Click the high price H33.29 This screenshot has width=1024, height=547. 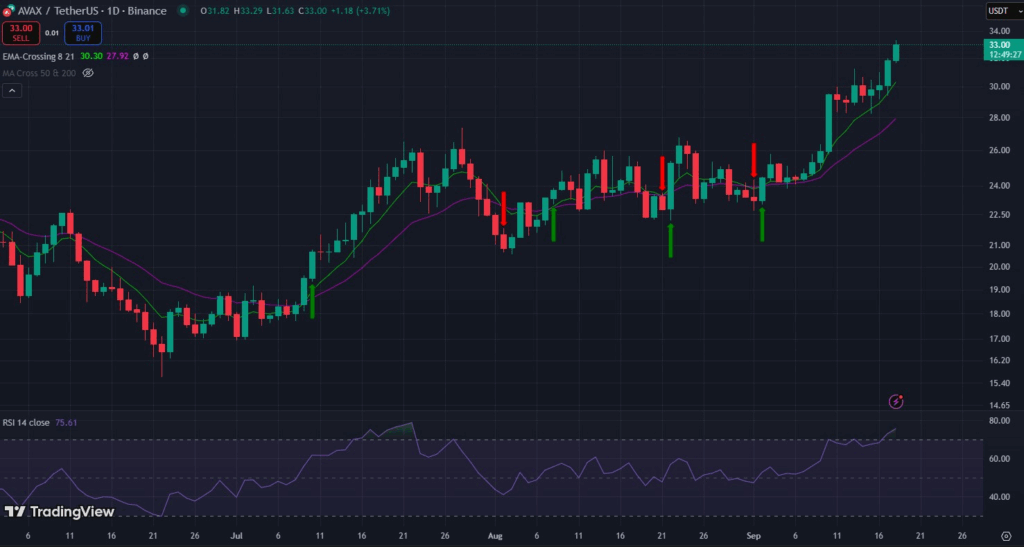coord(248,10)
